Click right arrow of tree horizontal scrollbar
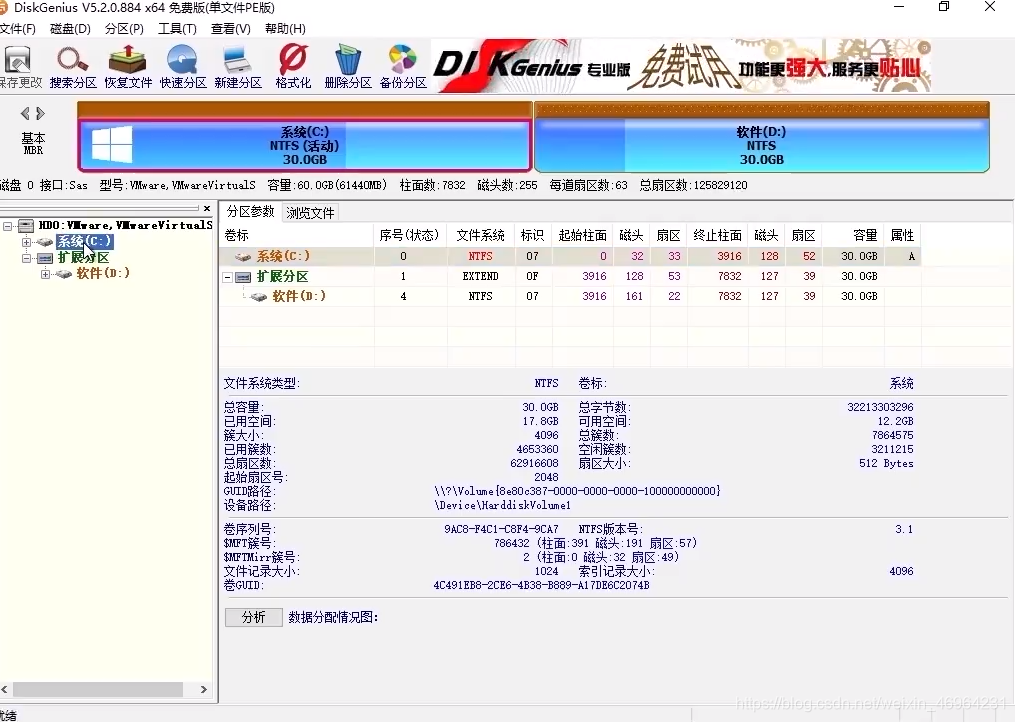This screenshot has width=1015, height=722. (x=204, y=690)
